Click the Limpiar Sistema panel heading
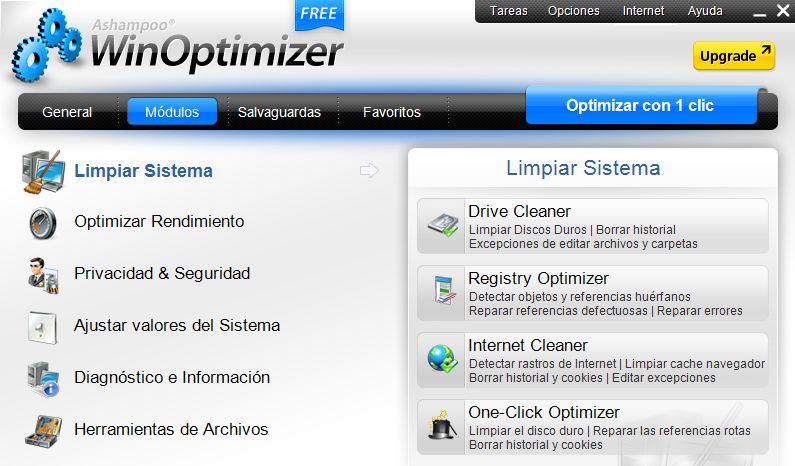 click(x=583, y=168)
